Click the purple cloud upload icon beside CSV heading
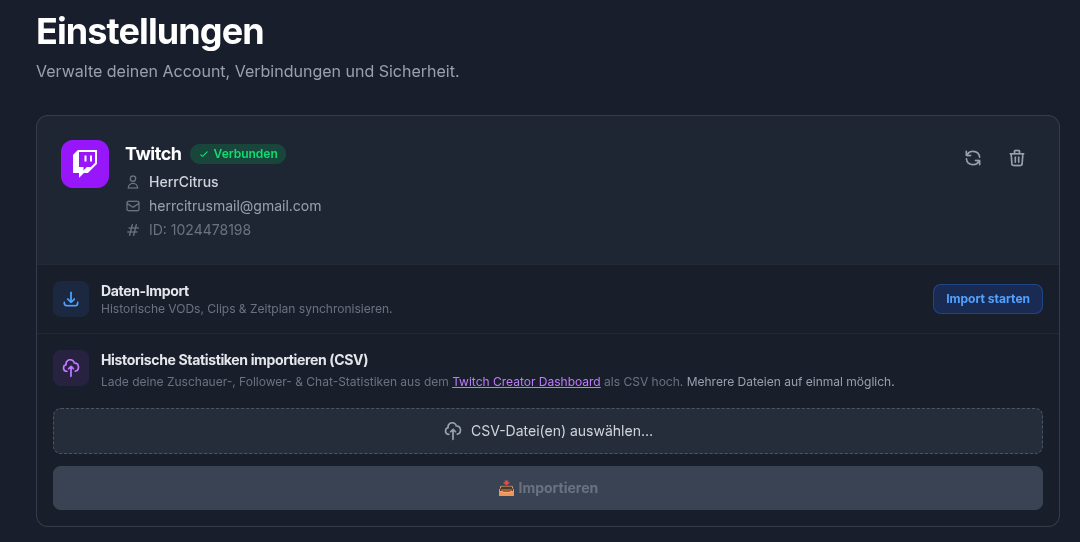The height and width of the screenshot is (542, 1080). point(71,368)
